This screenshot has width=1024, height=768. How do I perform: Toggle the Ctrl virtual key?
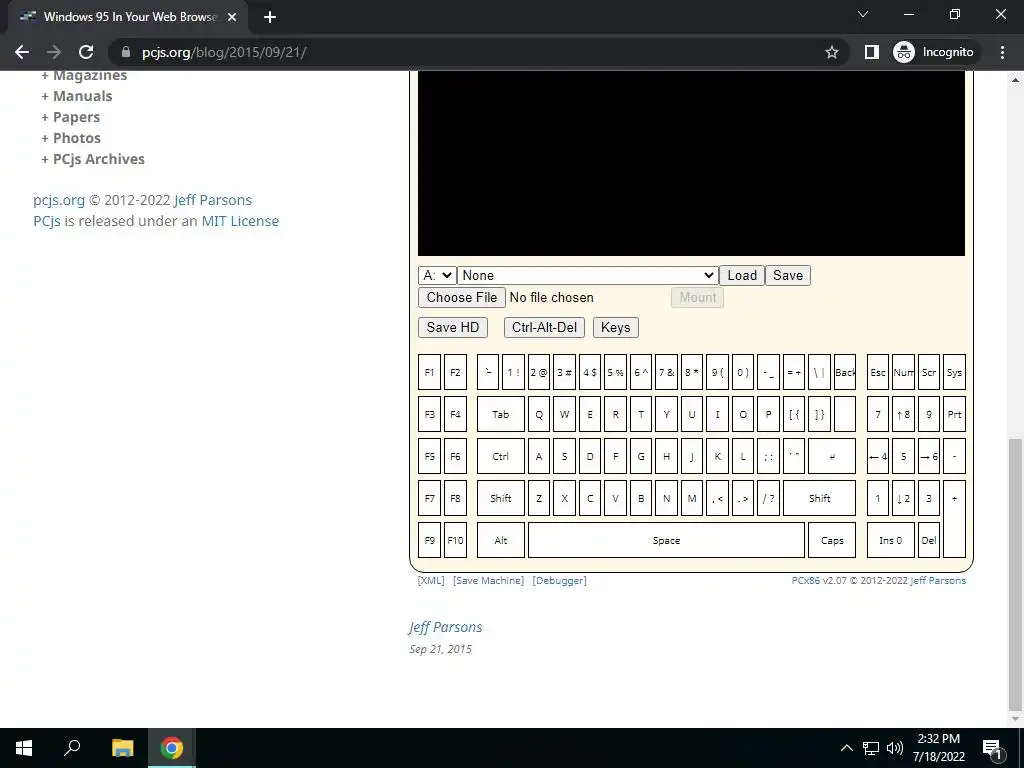coord(501,456)
